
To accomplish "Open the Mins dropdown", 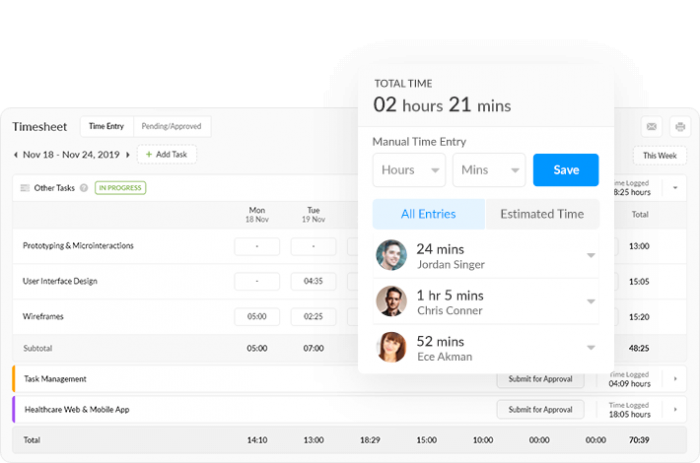I will pos(489,170).
